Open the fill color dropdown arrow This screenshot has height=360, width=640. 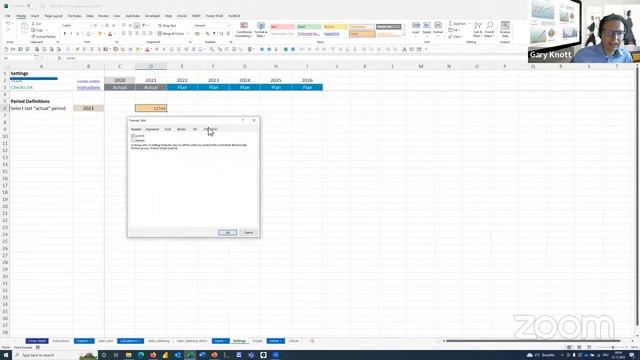[x=104, y=34]
